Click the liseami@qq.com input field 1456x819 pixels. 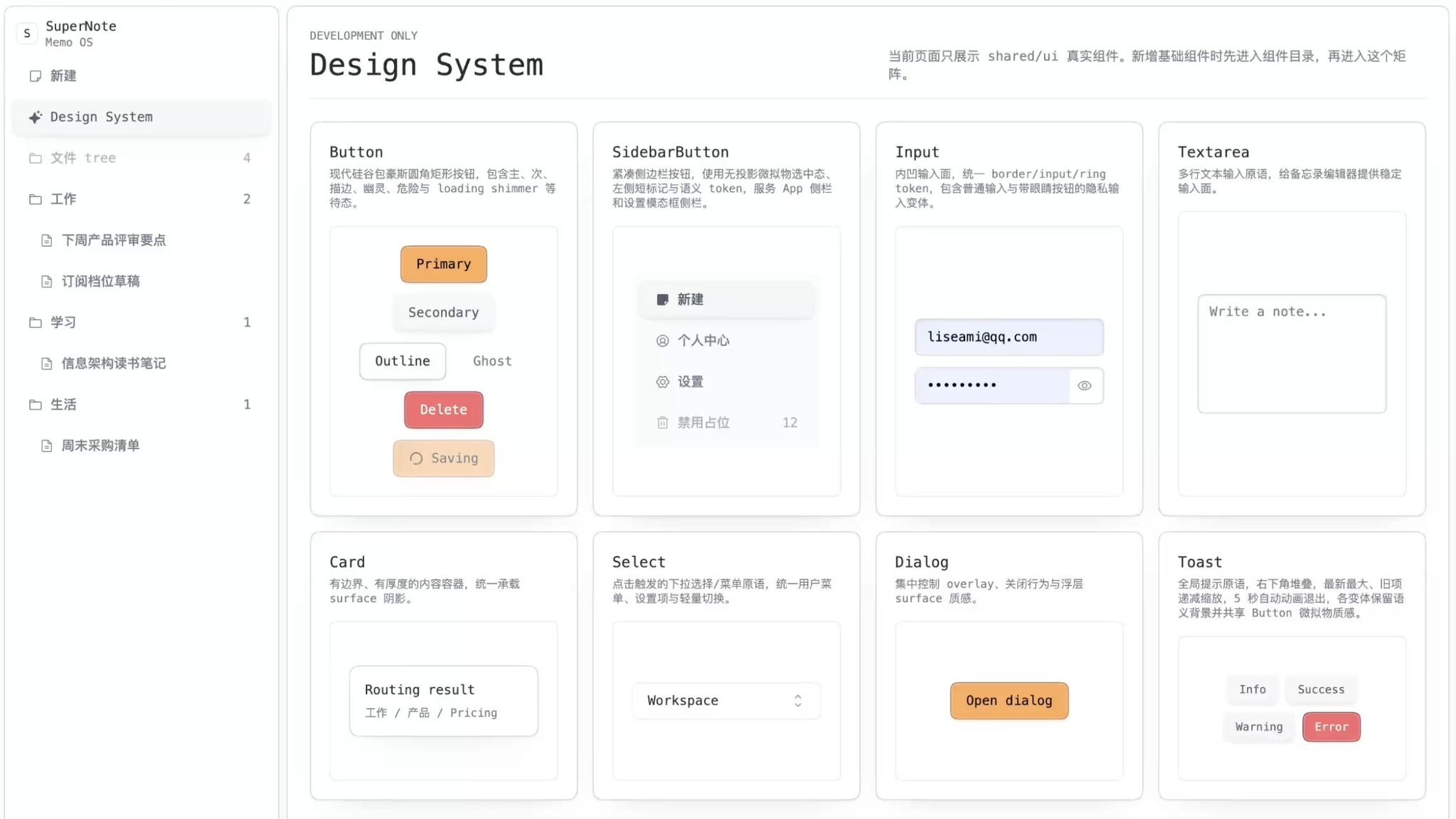coord(1009,337)
